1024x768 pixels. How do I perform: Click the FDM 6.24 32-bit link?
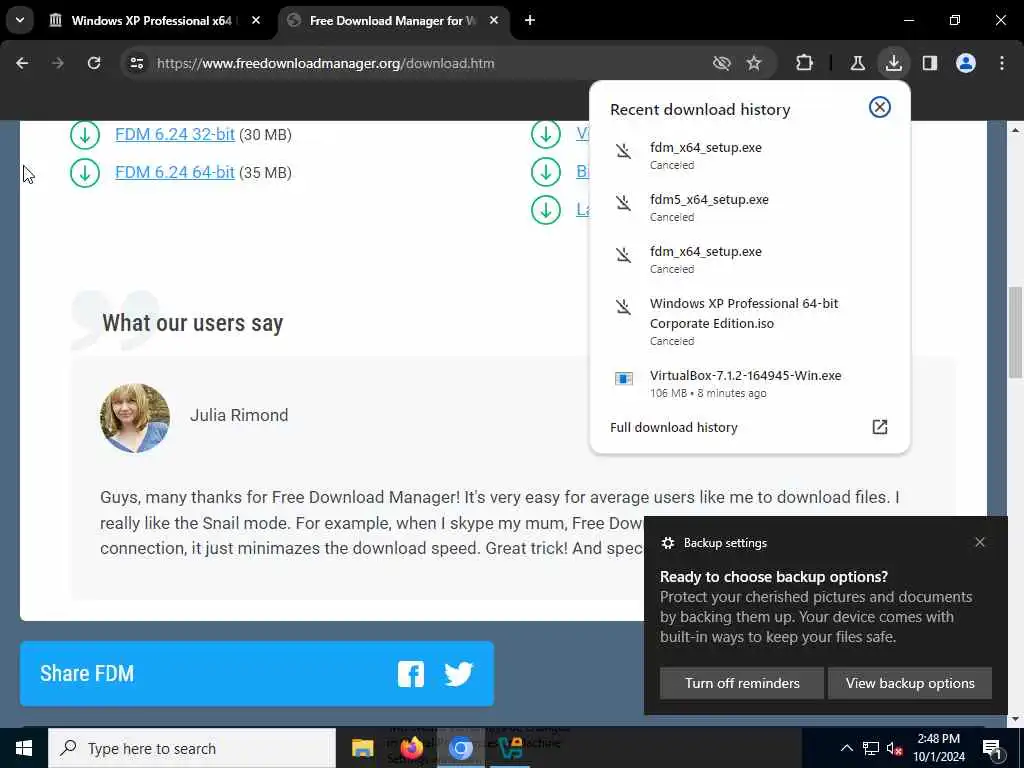[174, 135]
